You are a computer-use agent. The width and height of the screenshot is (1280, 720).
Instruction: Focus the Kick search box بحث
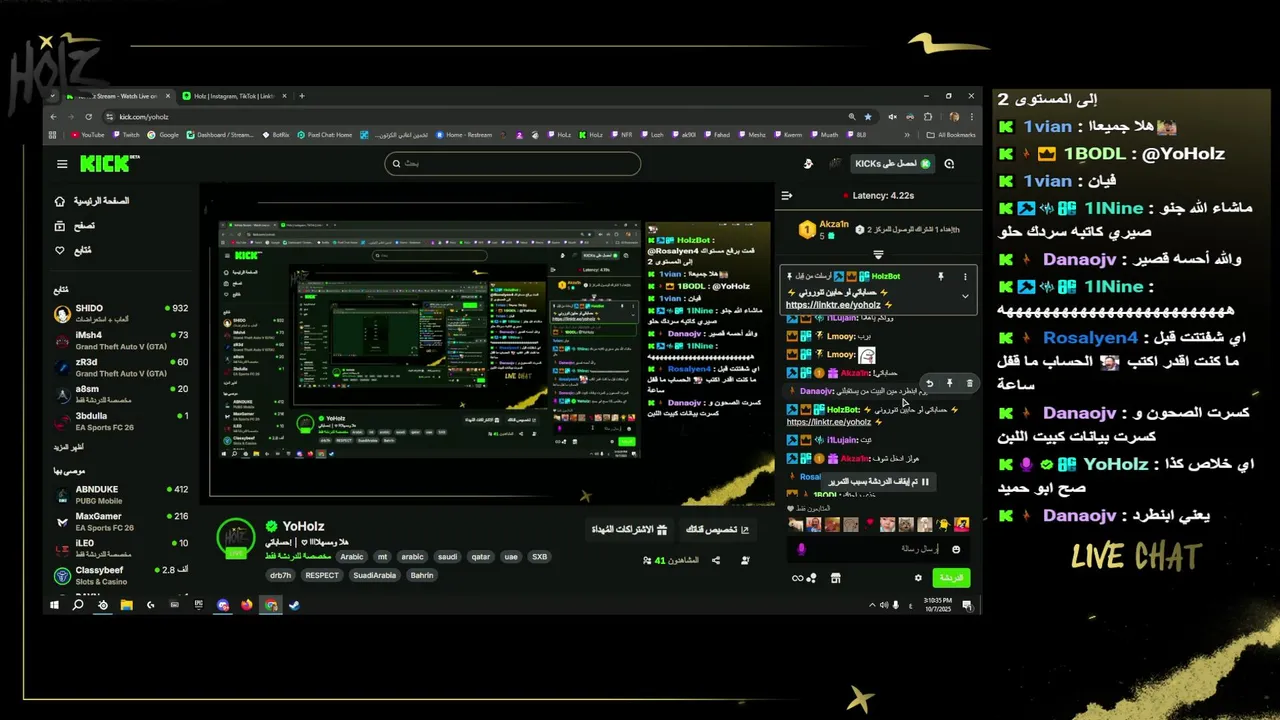(512, 163)
